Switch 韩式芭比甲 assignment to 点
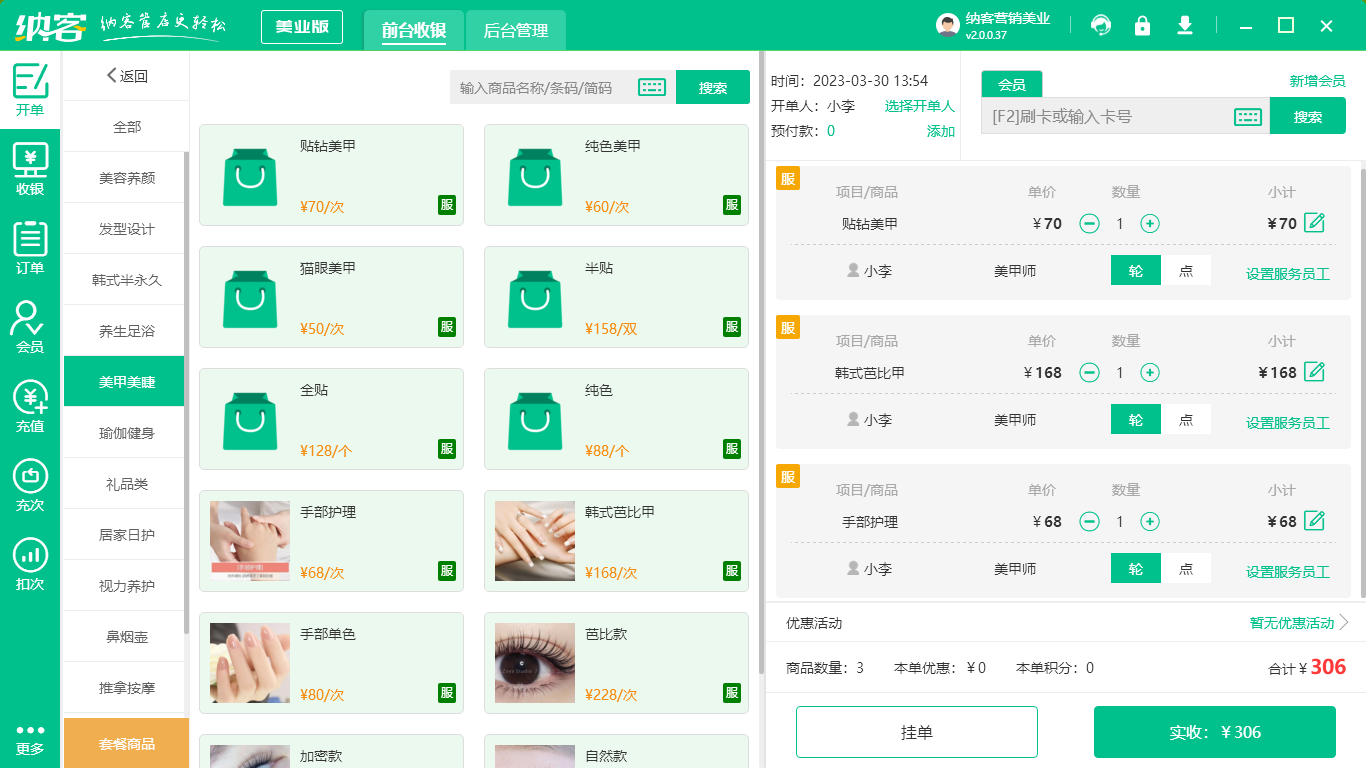1366x768 pixels. 1186,420
